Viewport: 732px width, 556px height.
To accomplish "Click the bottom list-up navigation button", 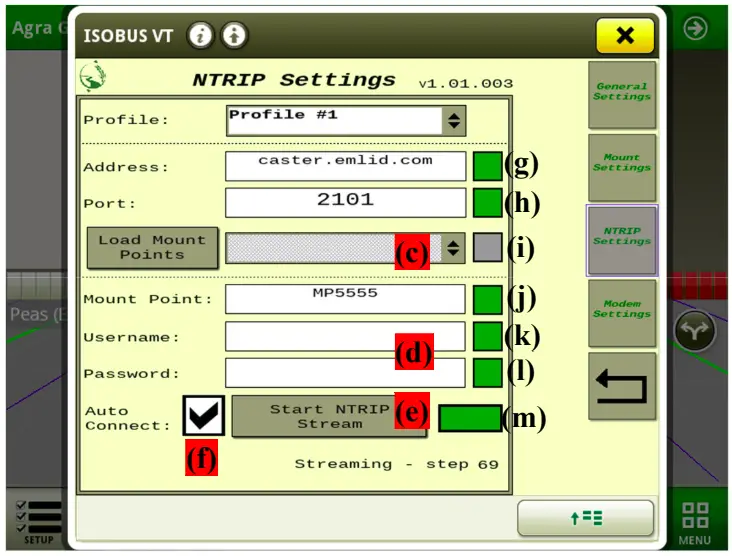I will 585,518.
